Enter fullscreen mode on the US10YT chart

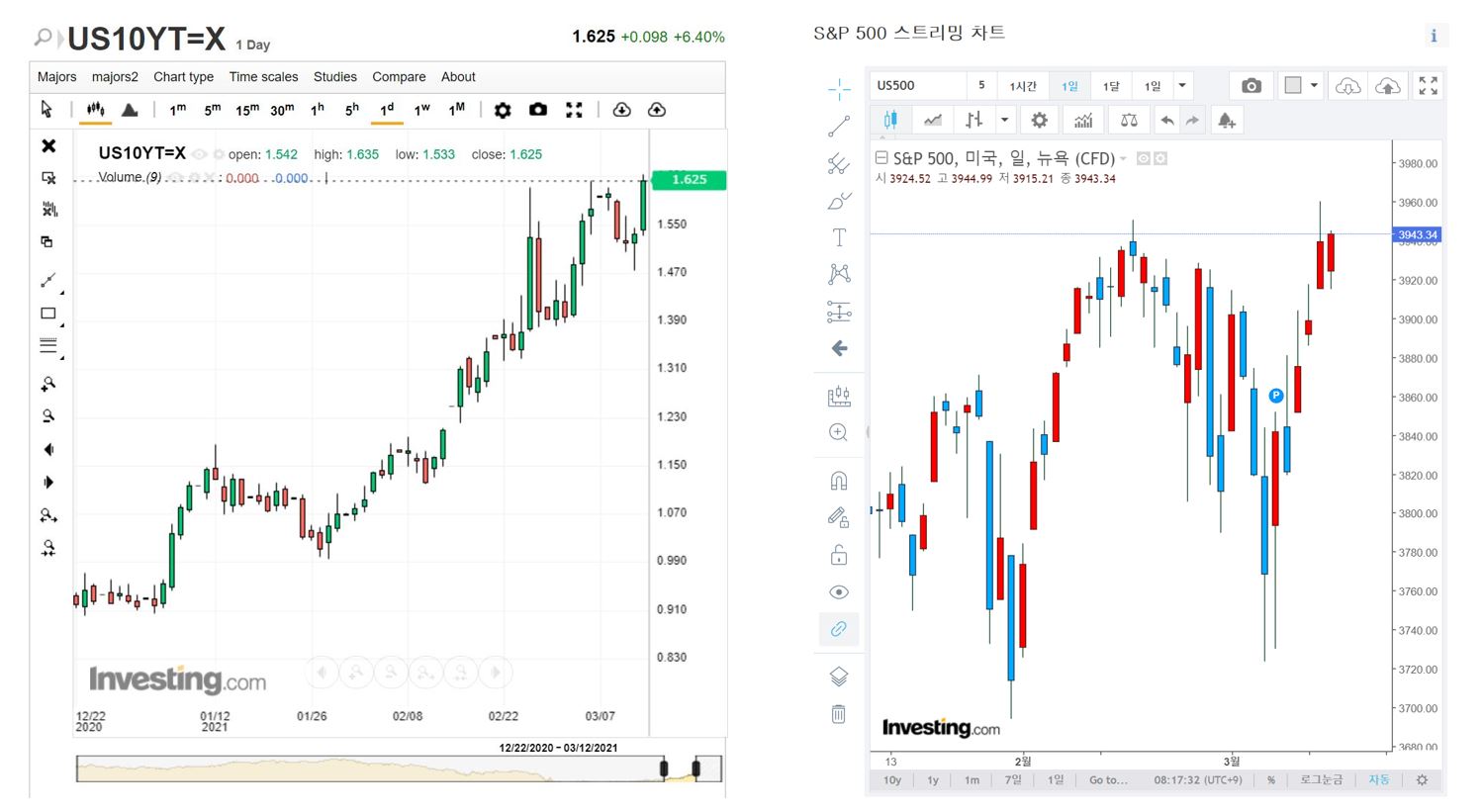(574, 110)
